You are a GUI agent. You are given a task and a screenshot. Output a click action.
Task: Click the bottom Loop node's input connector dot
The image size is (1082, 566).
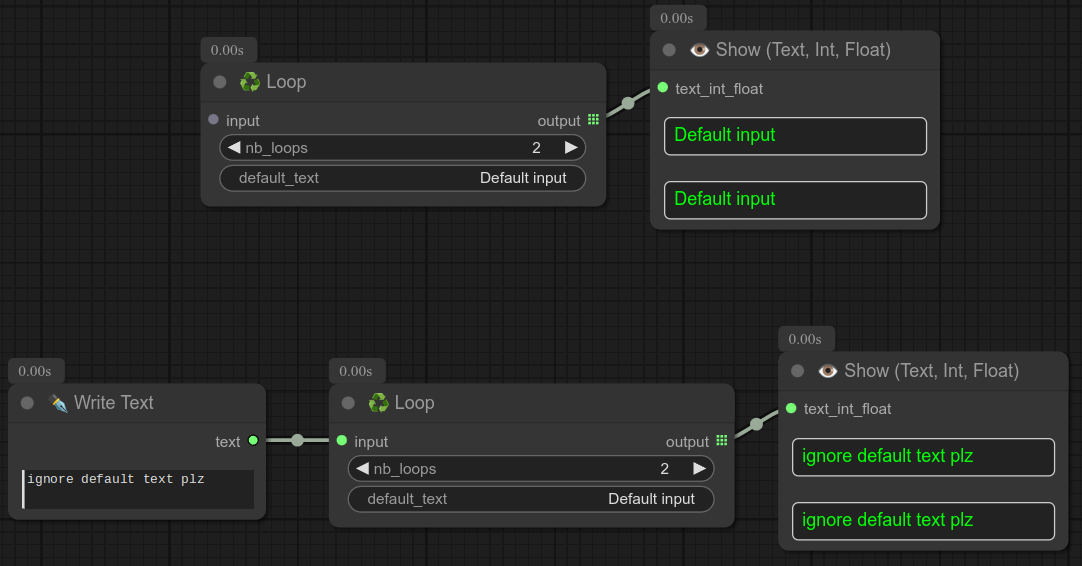(342, 441)
